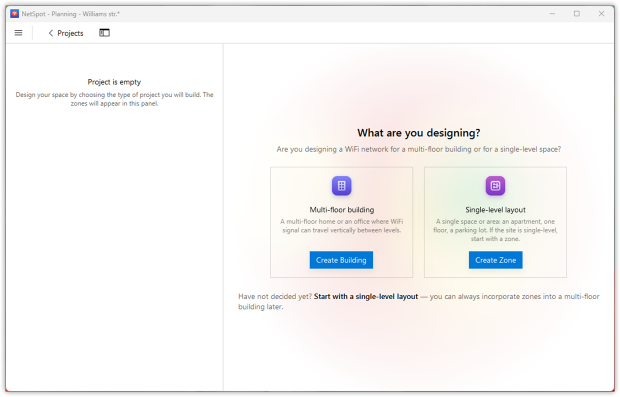Click 'Start with a single-level layout' text

(366, 297)
